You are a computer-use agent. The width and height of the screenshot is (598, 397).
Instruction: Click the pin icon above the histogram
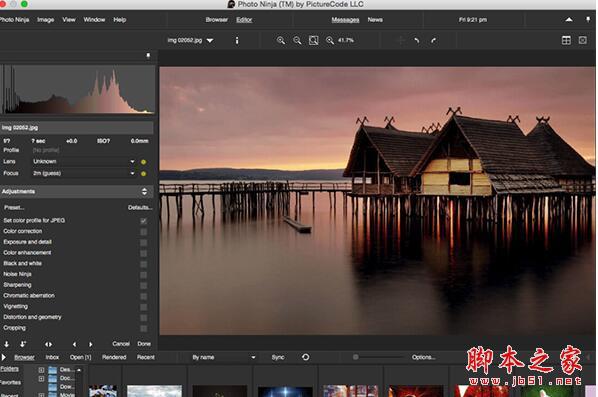[x=148, y=56]
